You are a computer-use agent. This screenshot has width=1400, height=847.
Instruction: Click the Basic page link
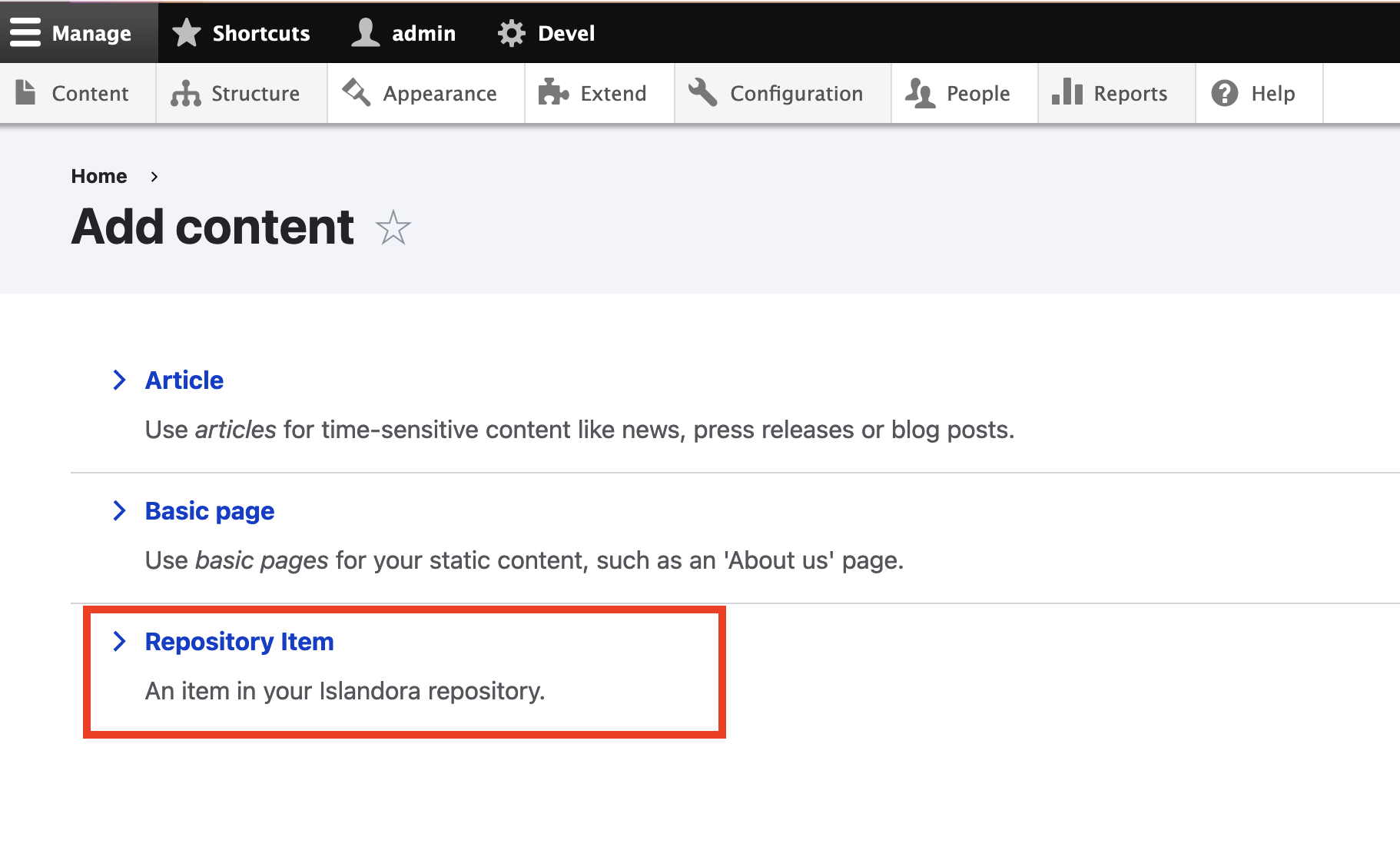tap(209, 510)
